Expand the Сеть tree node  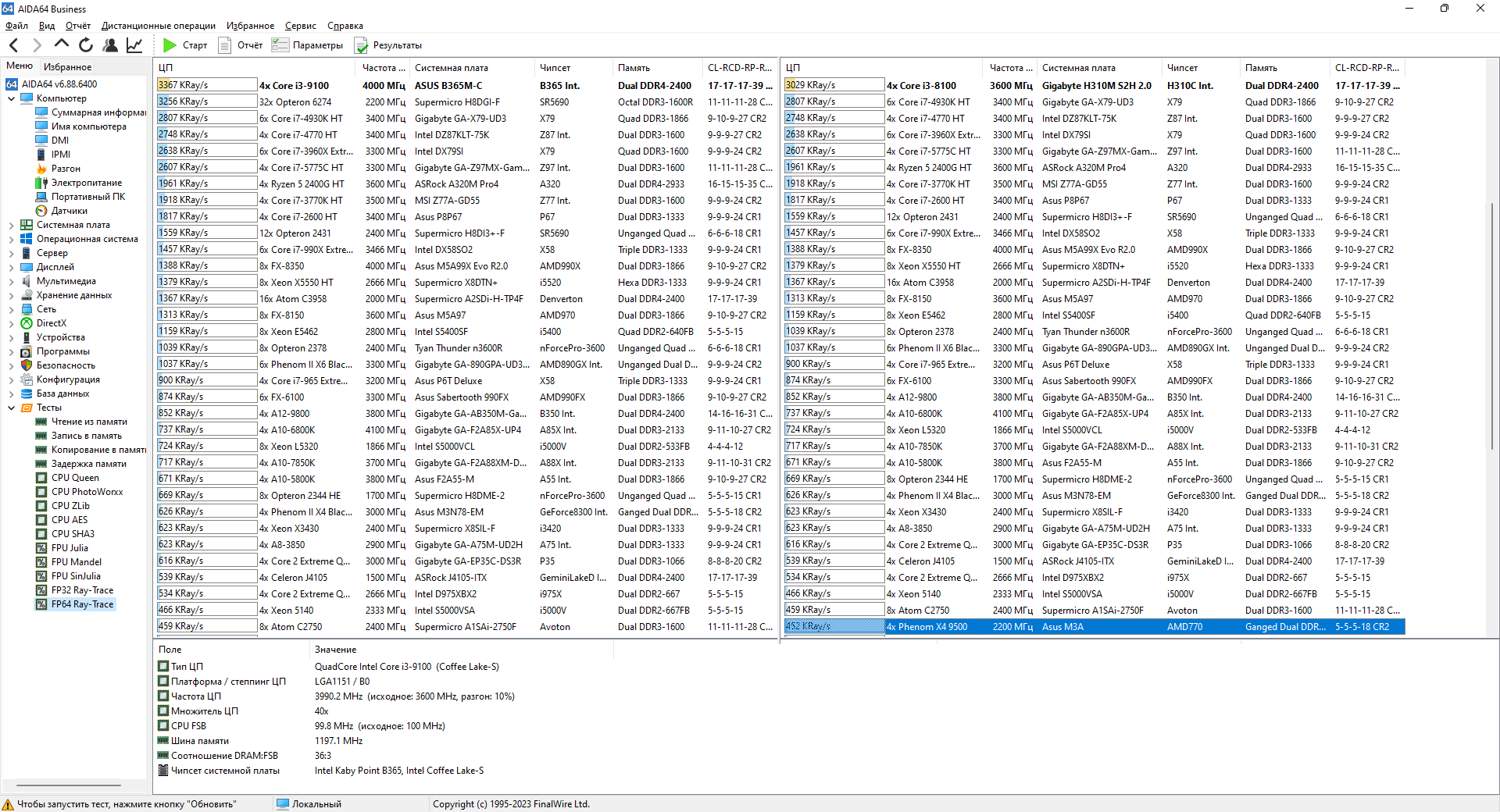pos(12,309)
